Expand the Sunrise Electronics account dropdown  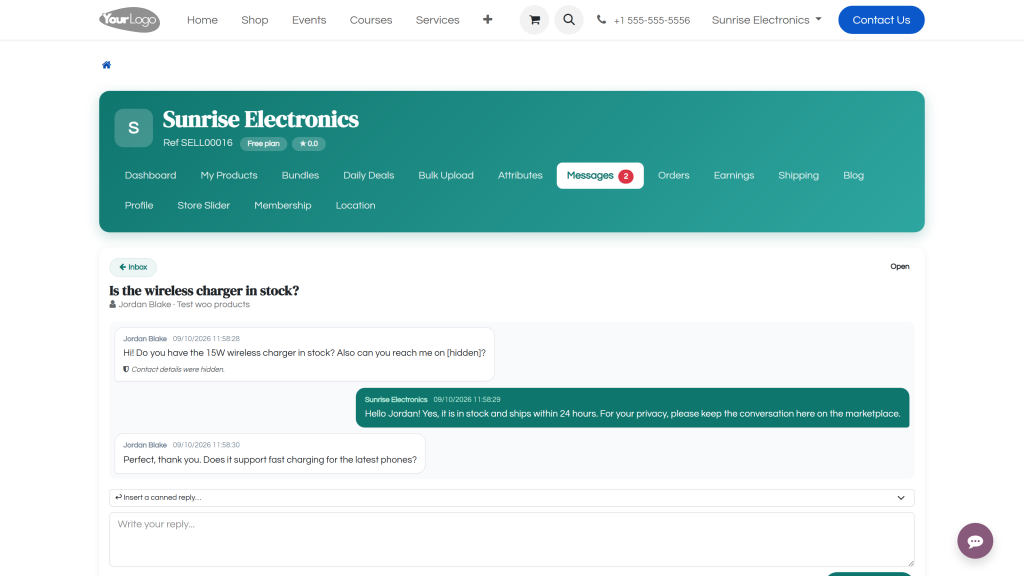(x=767, y=20)
